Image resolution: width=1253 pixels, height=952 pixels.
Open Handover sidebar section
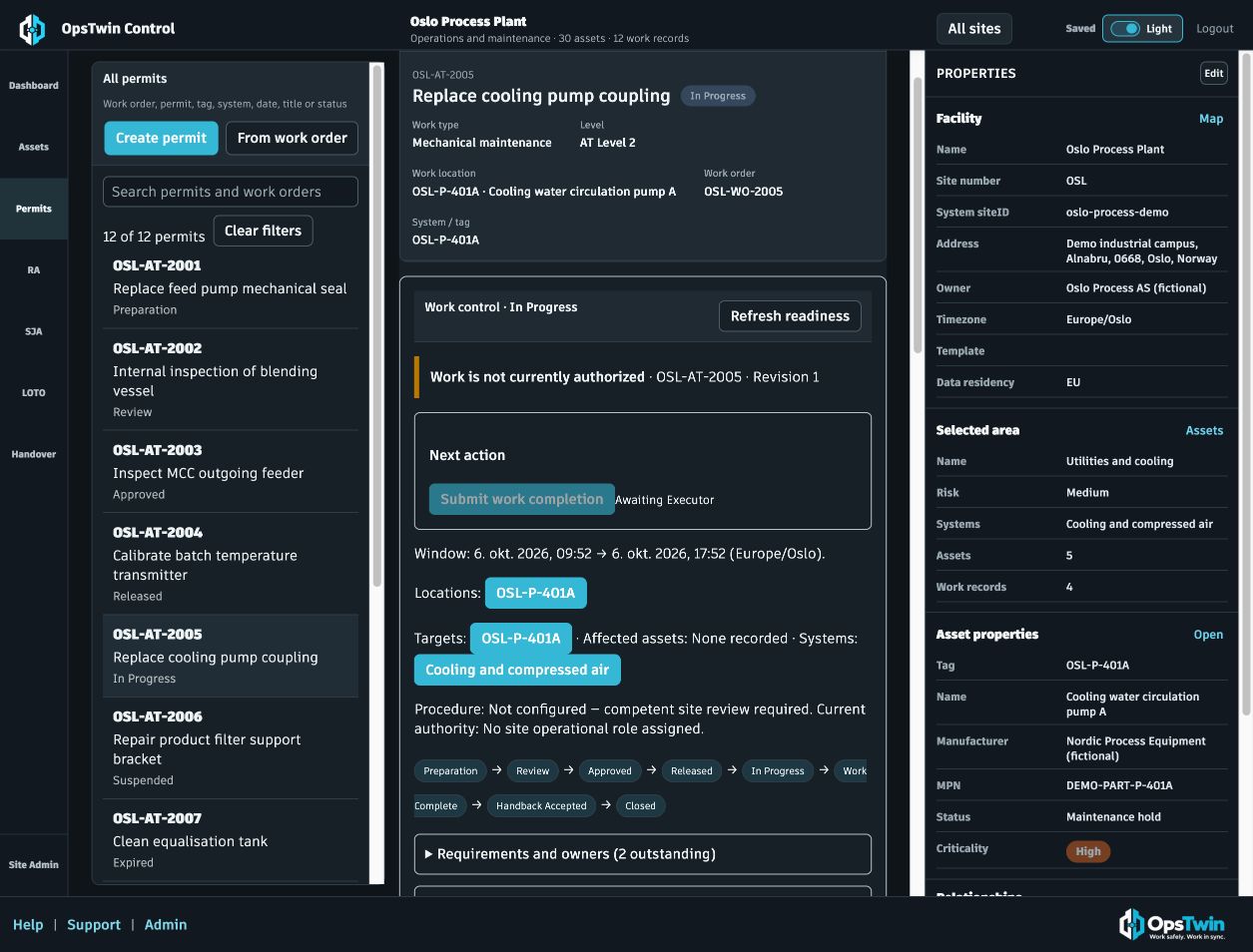[34, 454]
